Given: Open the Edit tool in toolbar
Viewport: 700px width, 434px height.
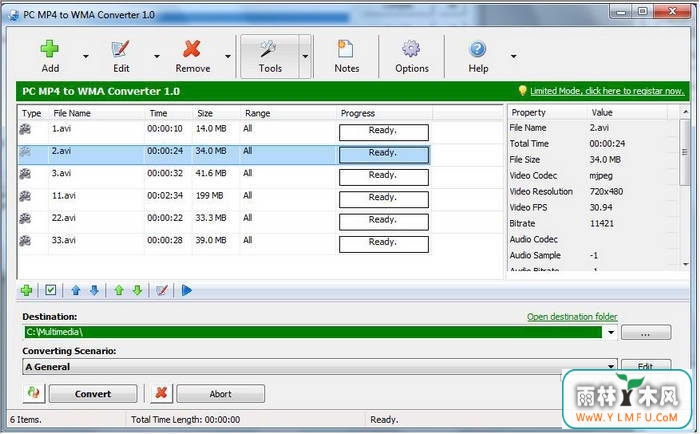Looking at the screenshot, I should coord(121,57).
